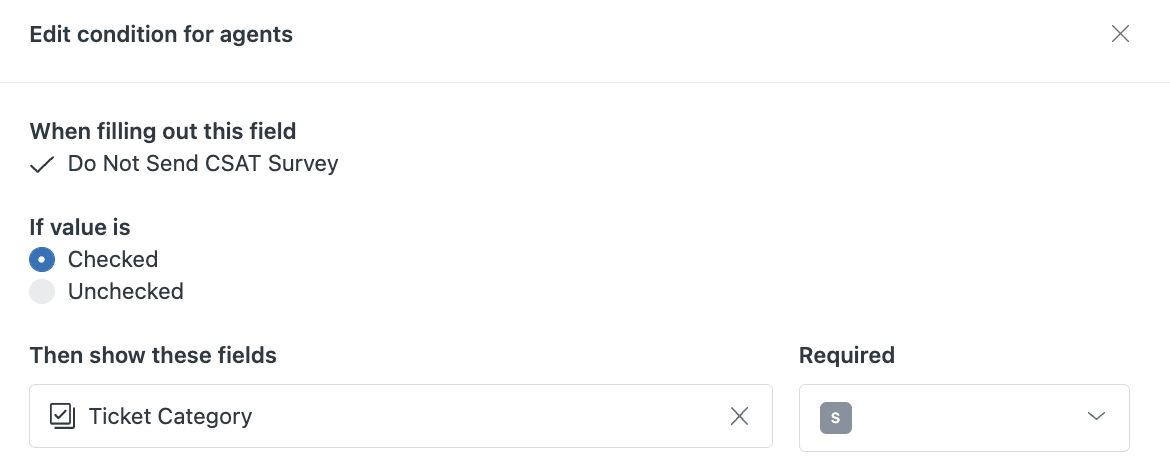The image size is (1170, 468).
Task: Click the Then show these fields heading
Action: 153,355
